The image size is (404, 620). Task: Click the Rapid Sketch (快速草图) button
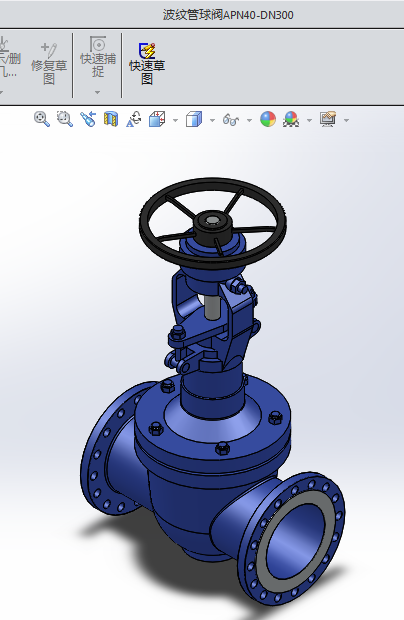(147, 64)
